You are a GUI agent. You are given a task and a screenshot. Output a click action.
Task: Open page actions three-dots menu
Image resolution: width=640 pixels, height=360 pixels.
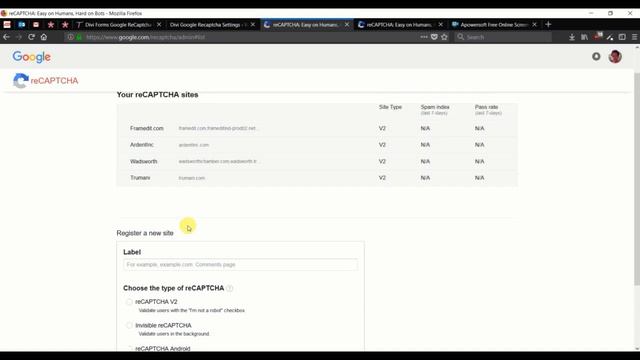click(424, 37)
